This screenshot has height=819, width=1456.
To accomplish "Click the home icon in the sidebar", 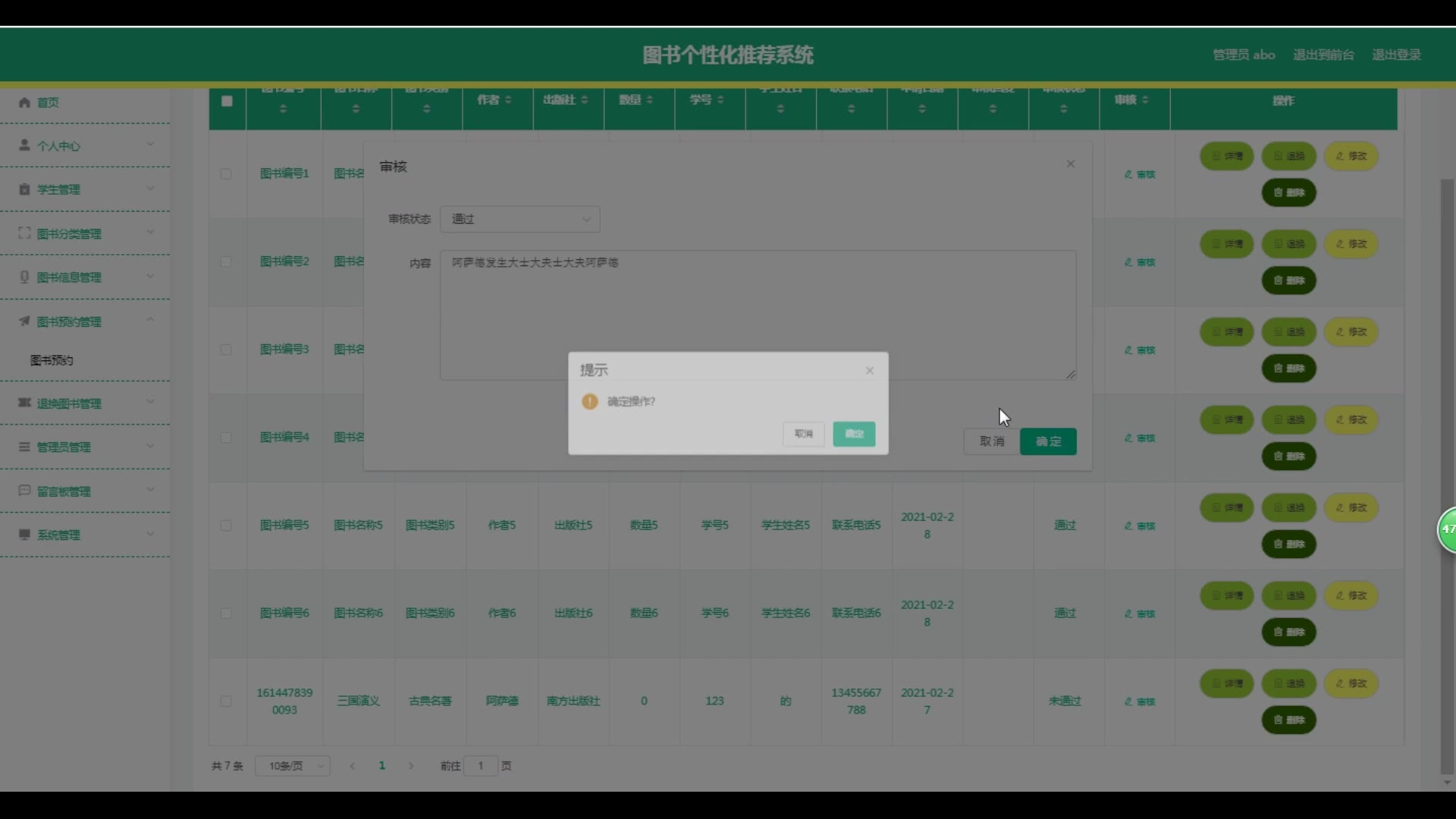I will pyautogui.click(x=24, y=102).
